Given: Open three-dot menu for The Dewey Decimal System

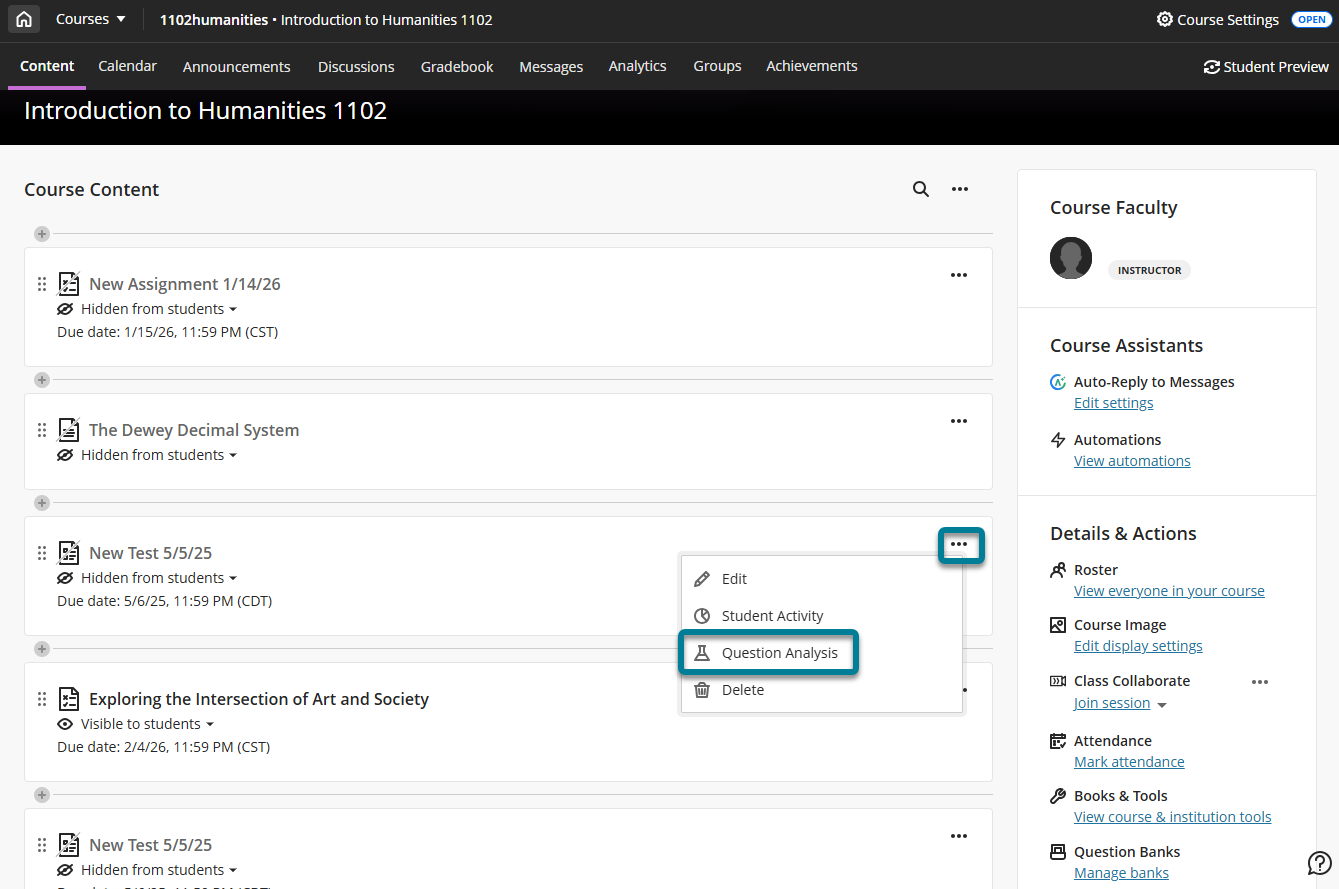Looking at the screenshot, I should [x=958, y=421].
